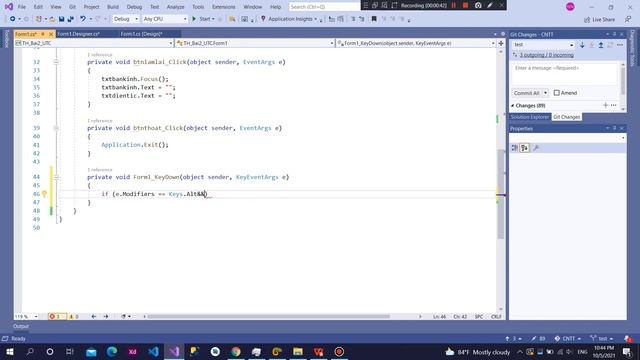
Task: Click the next issue arrow in the editor footer
Action: click(106, 316)
